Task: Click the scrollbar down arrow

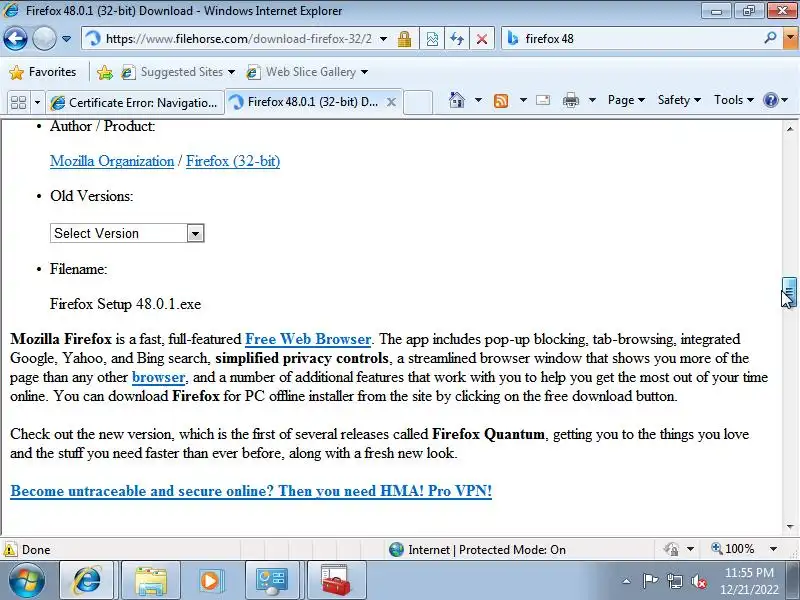Action: 790,527
